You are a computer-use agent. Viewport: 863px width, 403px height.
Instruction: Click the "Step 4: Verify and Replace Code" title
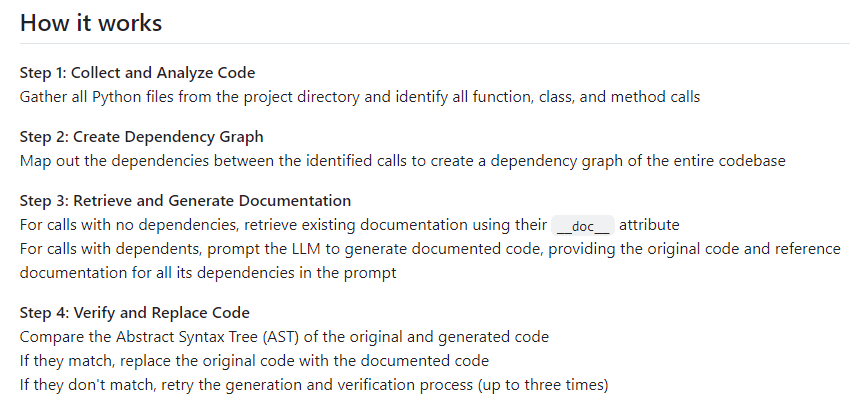click(134, 312)
